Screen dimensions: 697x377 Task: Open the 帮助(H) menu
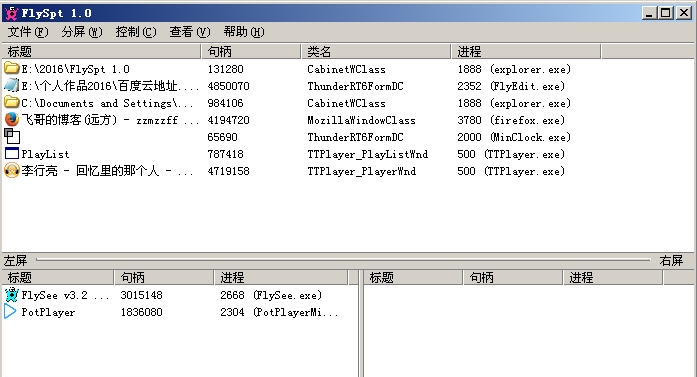coord(244,32)
